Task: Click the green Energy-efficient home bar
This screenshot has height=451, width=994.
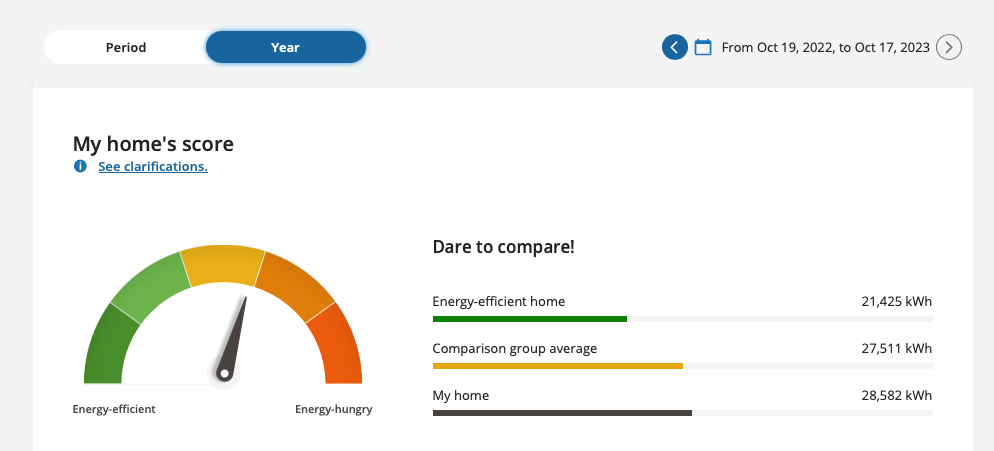Action: 529,318
